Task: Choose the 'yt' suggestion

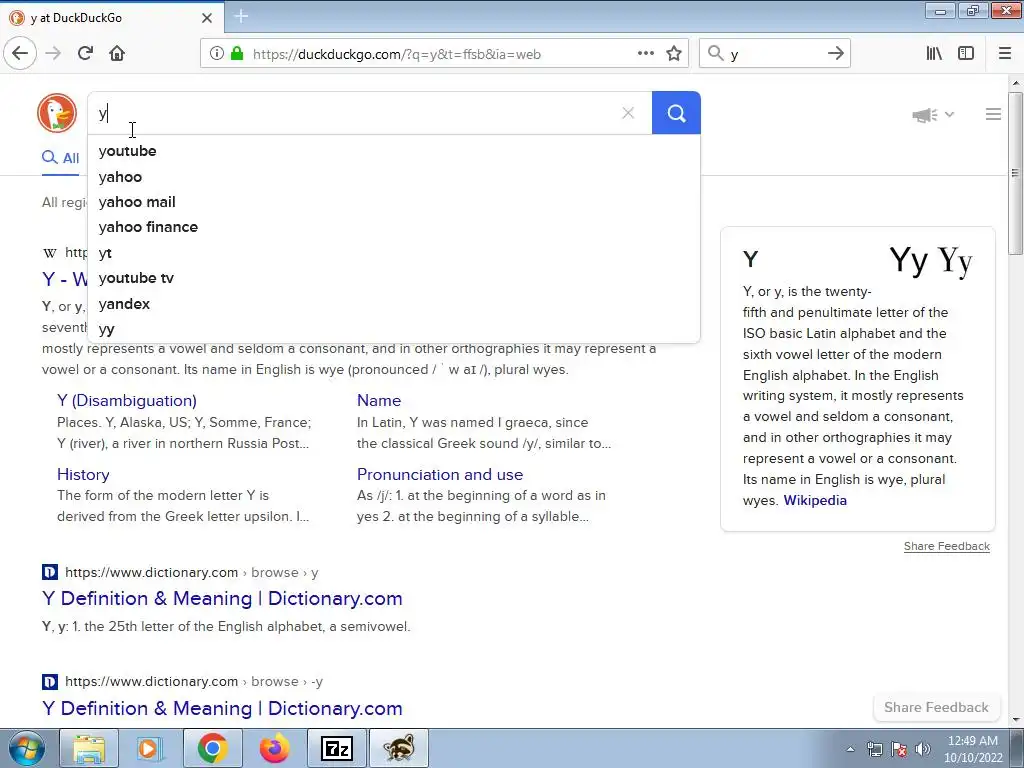Action: (x=394, y=253)
